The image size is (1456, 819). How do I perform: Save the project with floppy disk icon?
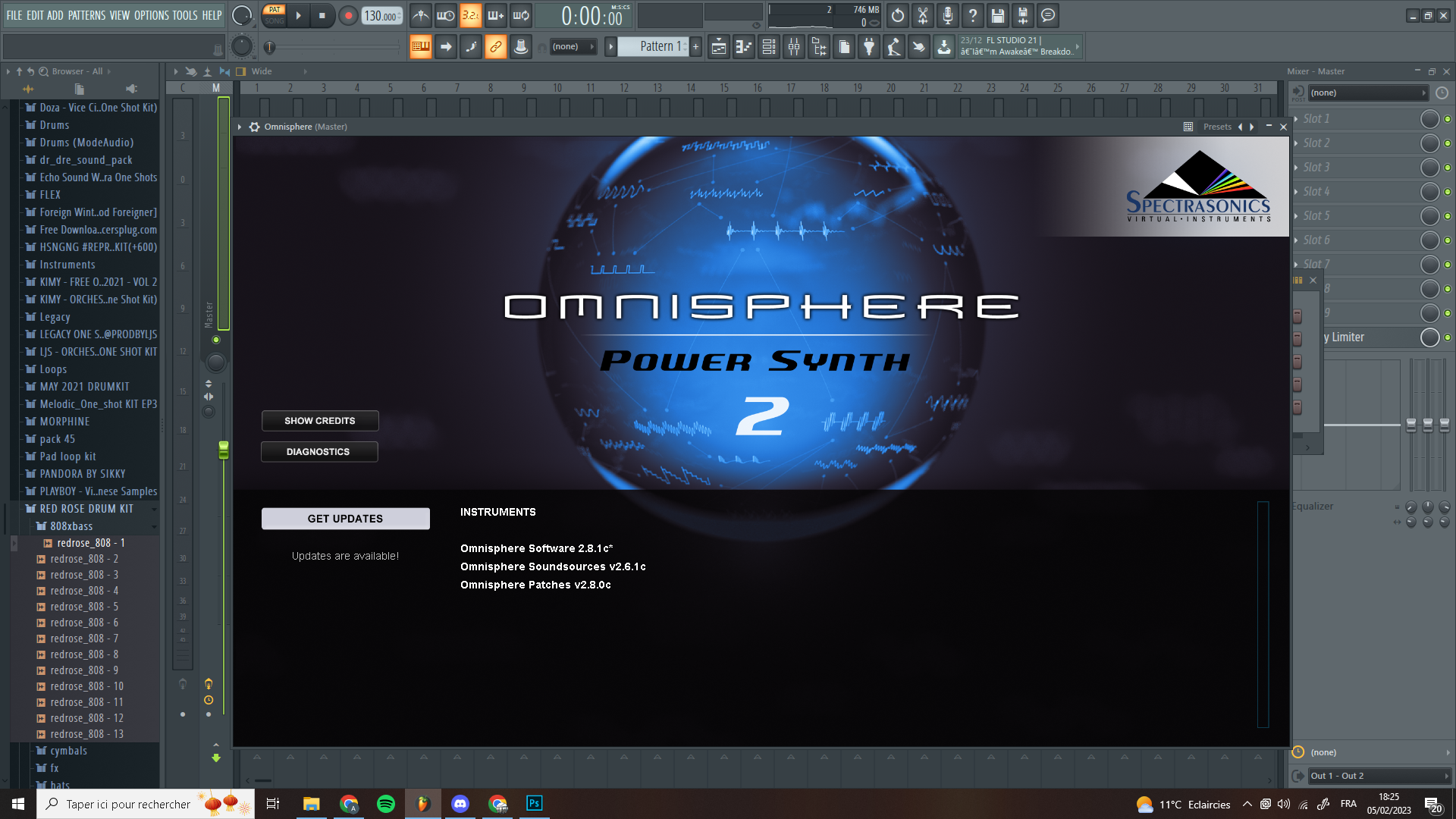point(998,15)
